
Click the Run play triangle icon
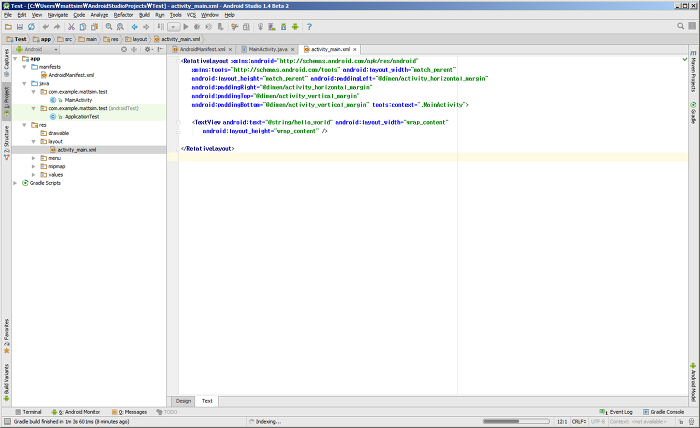(186, 27)
